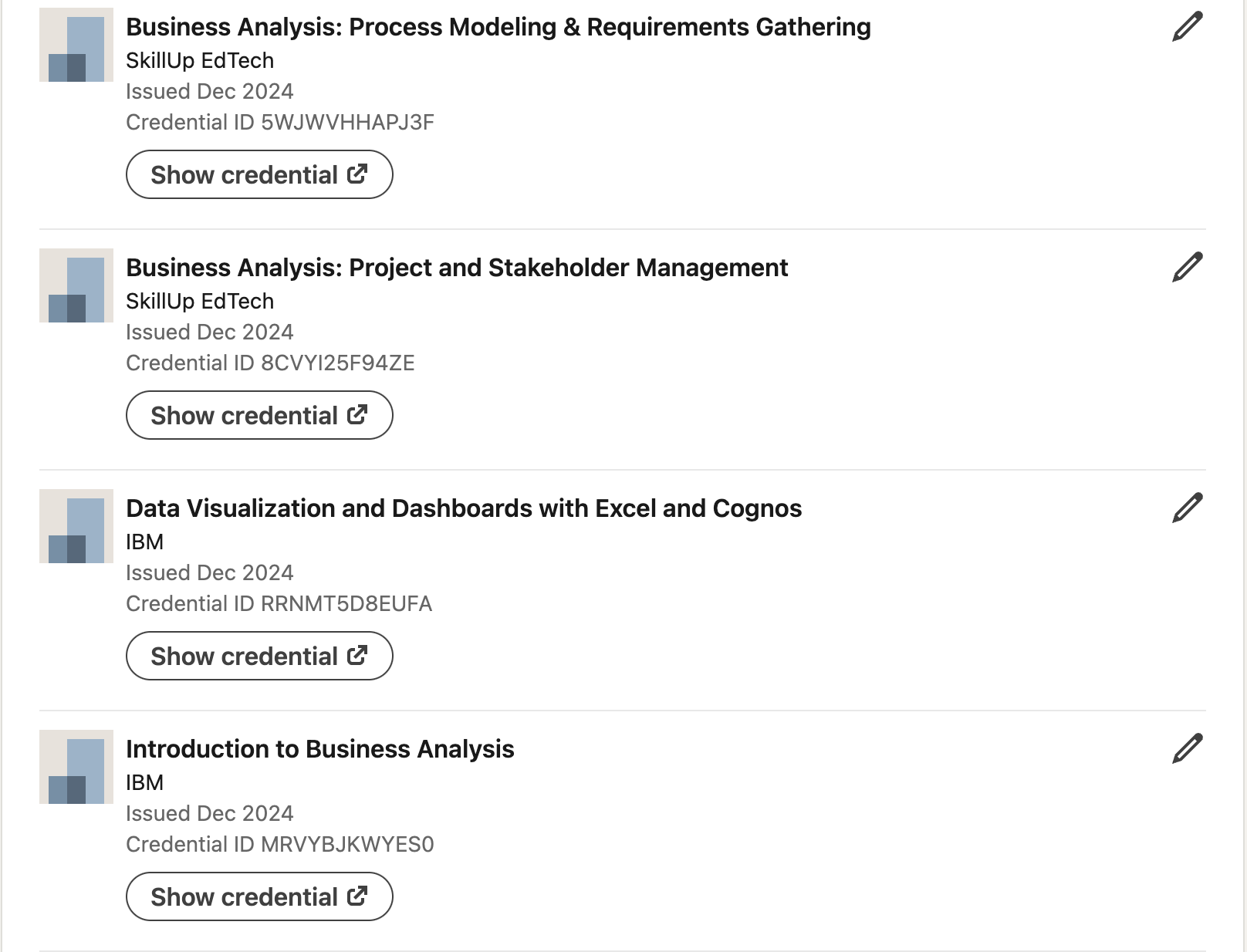Show credential for Data Visualization and Dashboards
The height and width of the screenshot is (952, 1247).
[x=259, y=656]
